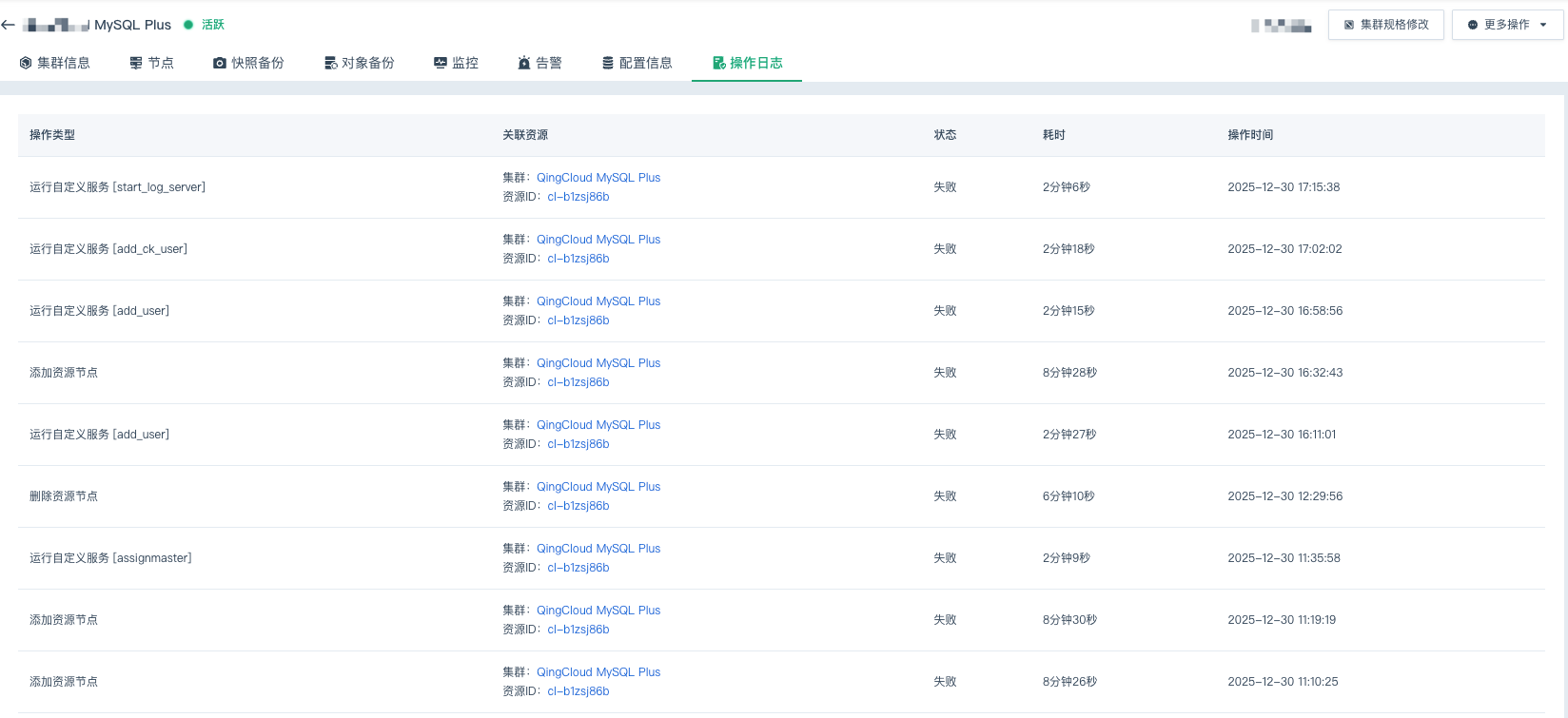Click the cluster info cube icon
Screen dimensions: 1568x718
point(26,63)
